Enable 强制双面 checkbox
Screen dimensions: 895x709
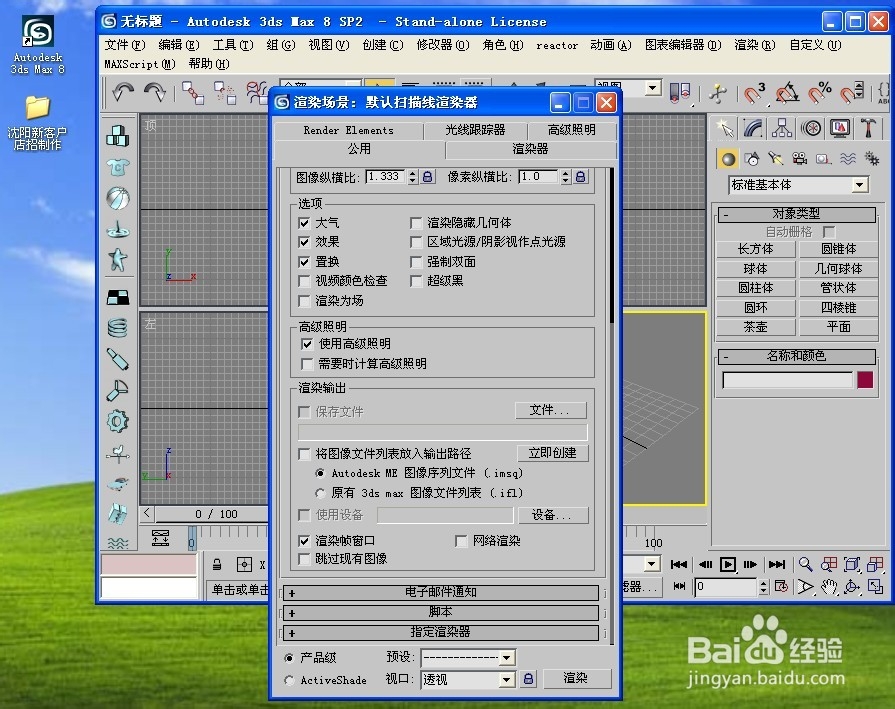pyautogui.click(x=416, y=262)
